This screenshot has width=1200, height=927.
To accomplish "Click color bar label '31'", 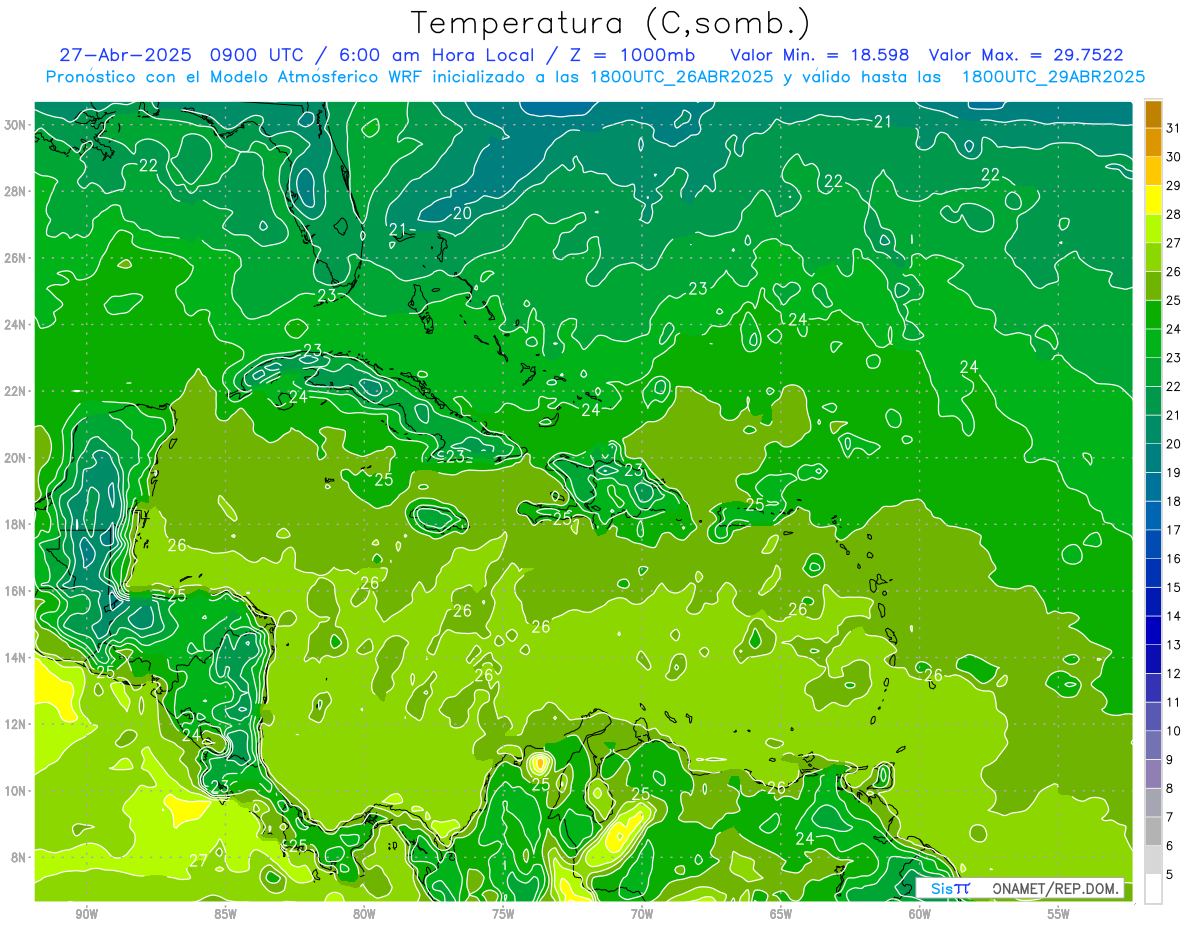I will tap(1174, 127).
